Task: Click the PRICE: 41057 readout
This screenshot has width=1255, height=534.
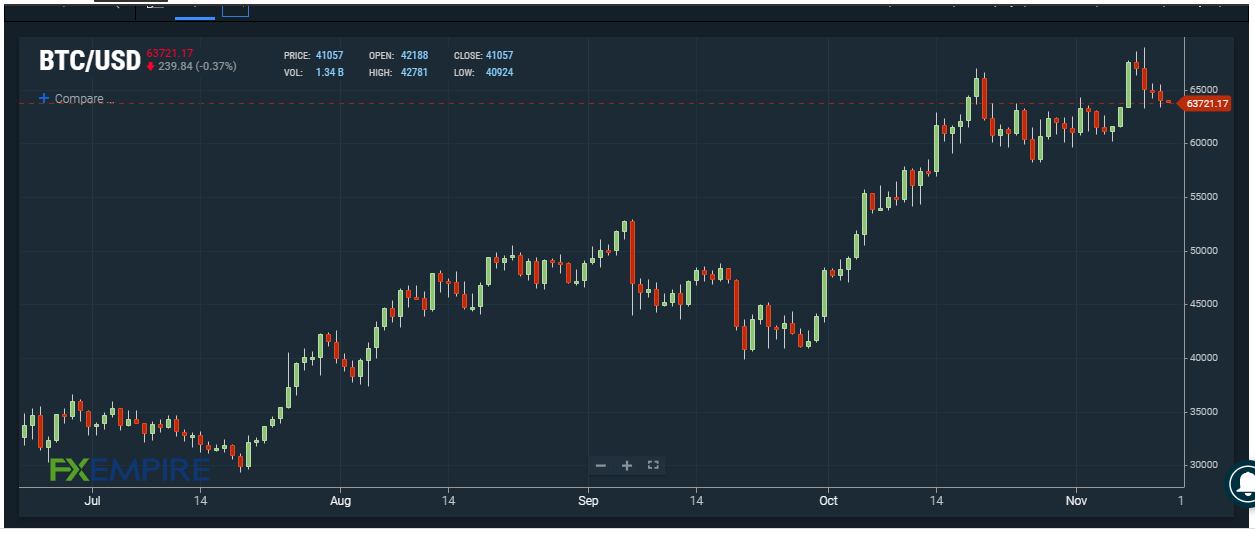Action: [313, 56]
